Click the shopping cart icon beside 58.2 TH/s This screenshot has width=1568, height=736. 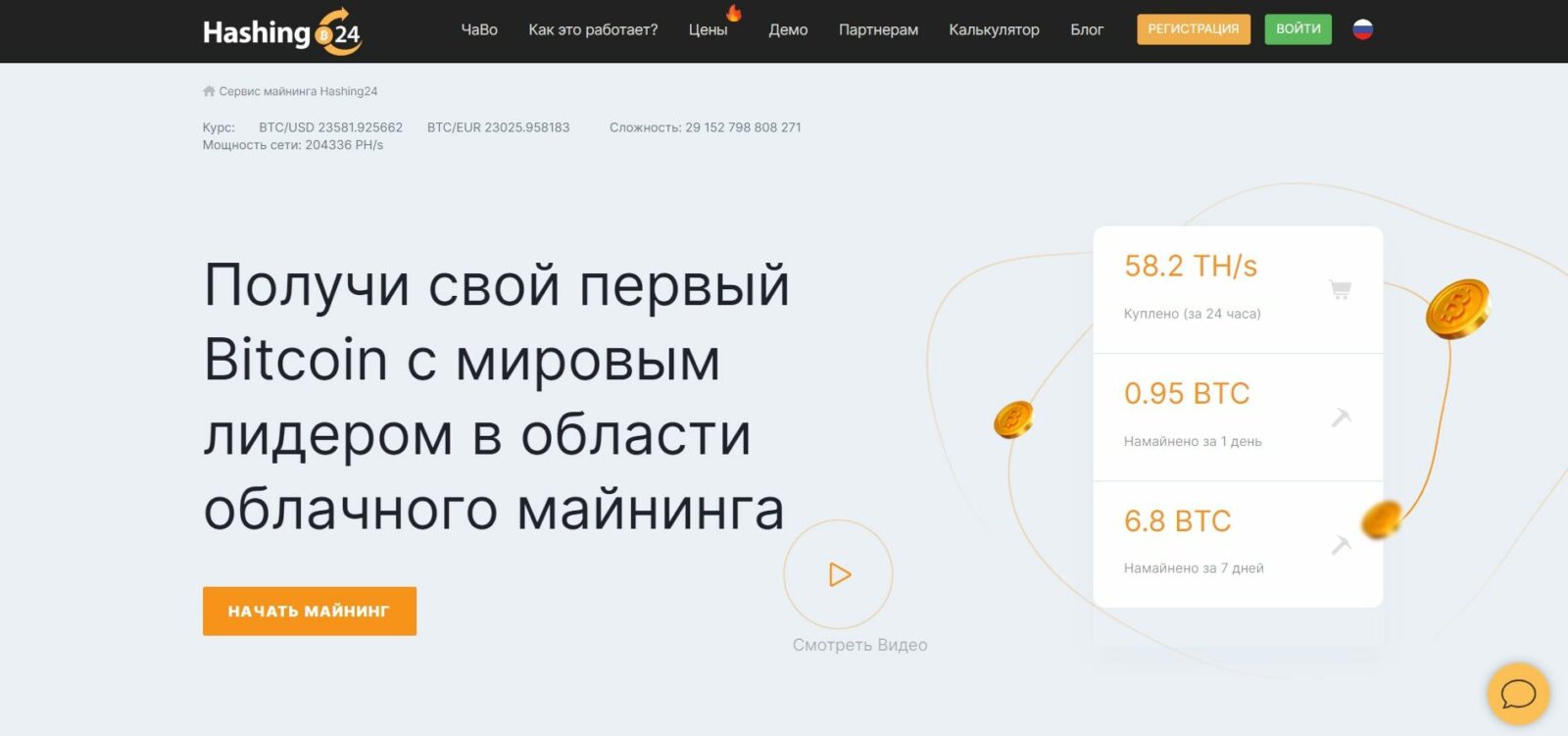pyautogui.click(x=1341, y=289)
